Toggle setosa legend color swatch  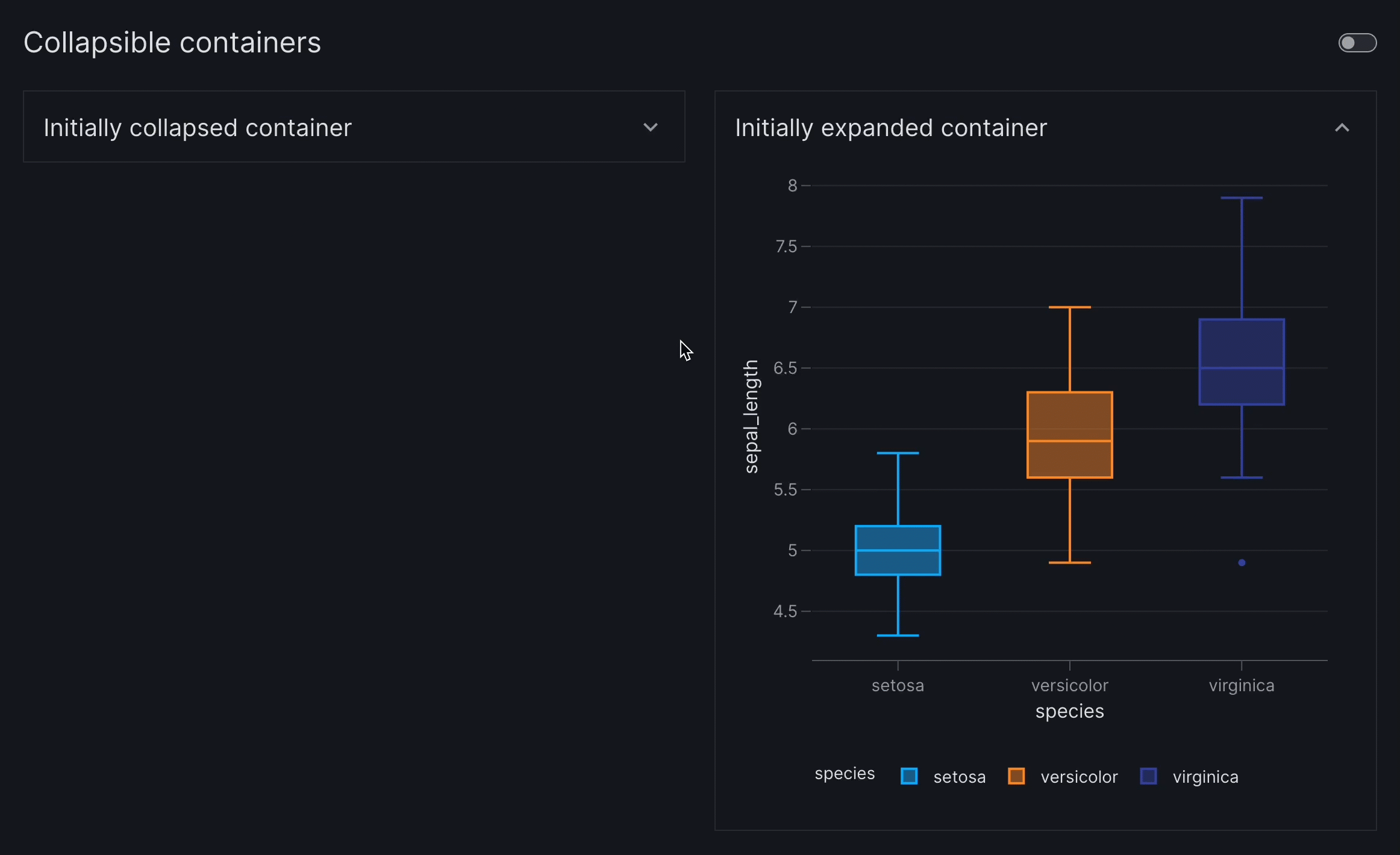tap(909, 776)
